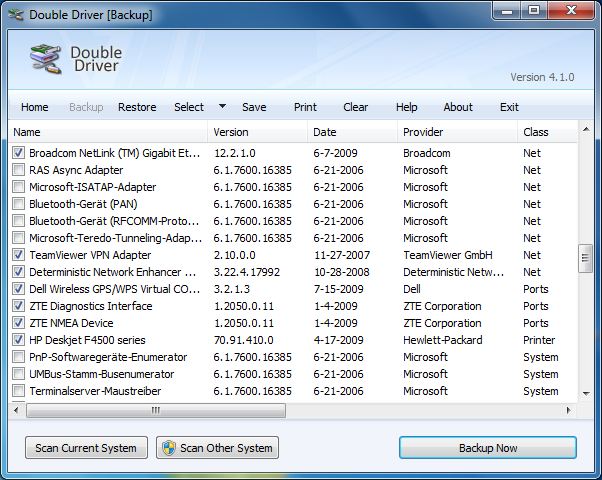Click the ZTE Diagnostics Interface name
The image size is (602, 480).
91,306
